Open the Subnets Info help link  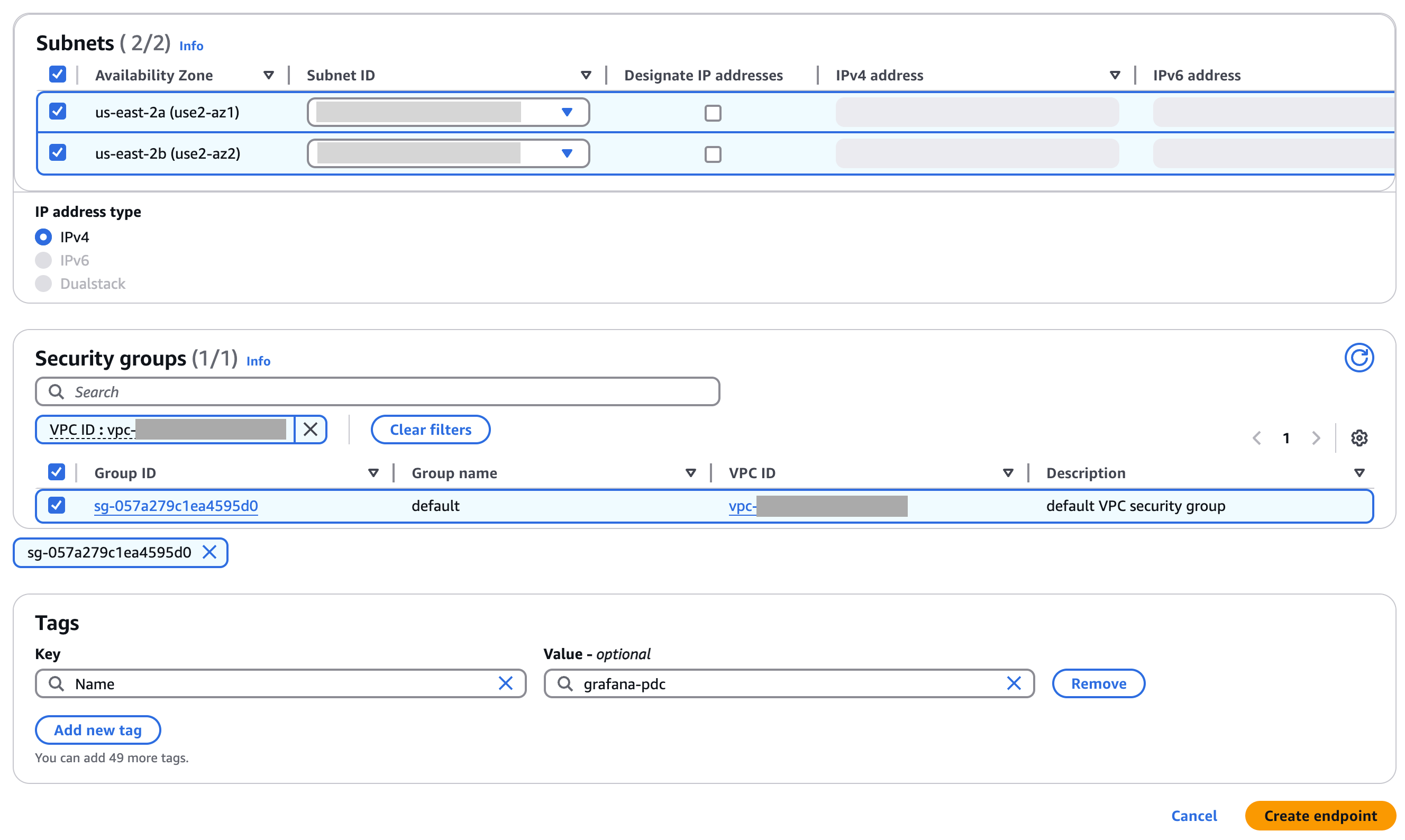(190, 45)
